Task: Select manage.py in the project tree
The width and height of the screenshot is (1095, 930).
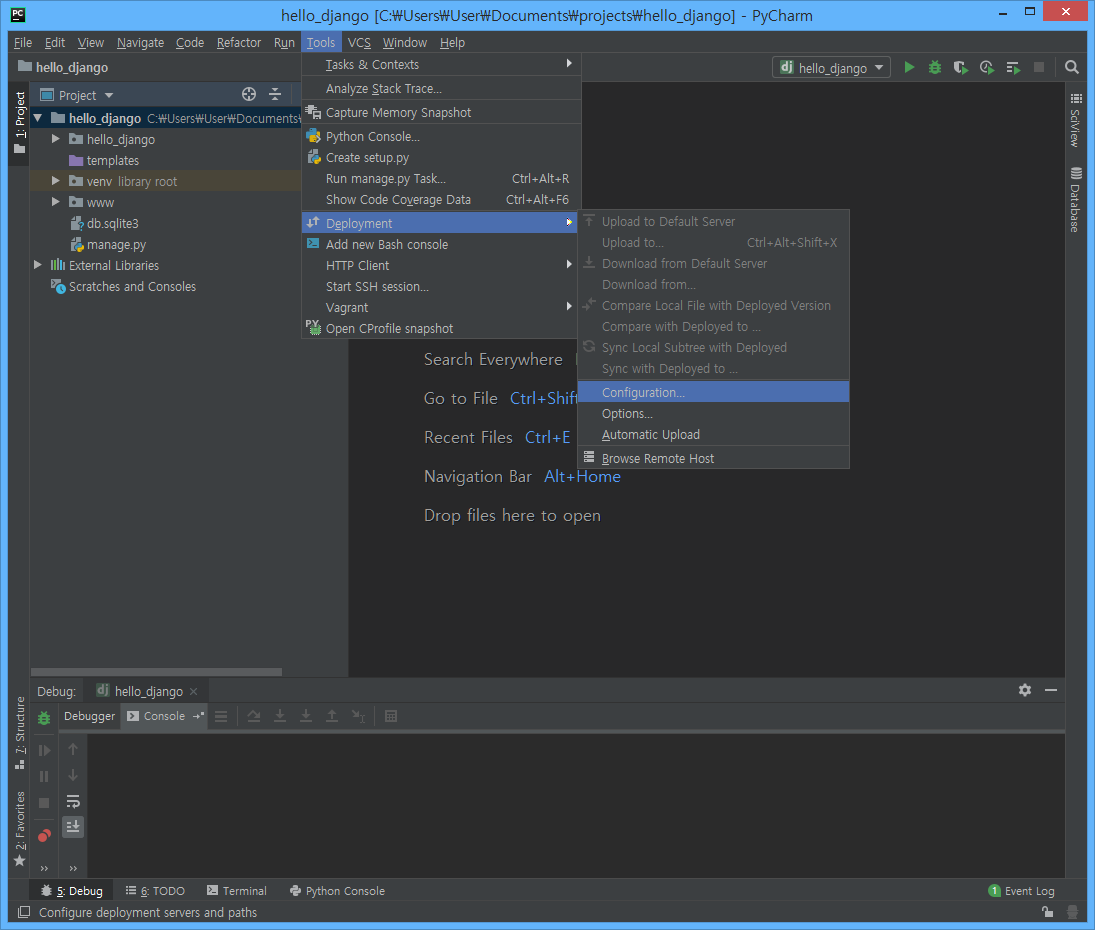Action: tap(116, 244)
